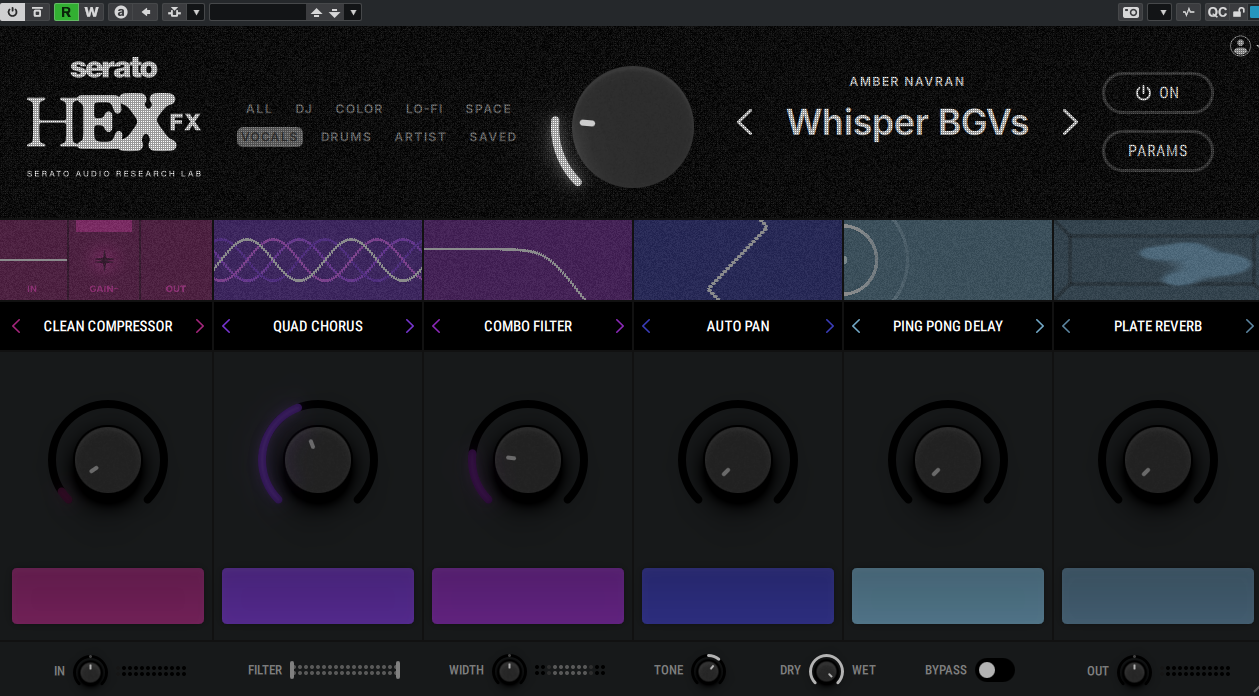
Task: Switch Ping Pong Delay to next effect
Action: pyautogui.click(x=1039, y=326)
